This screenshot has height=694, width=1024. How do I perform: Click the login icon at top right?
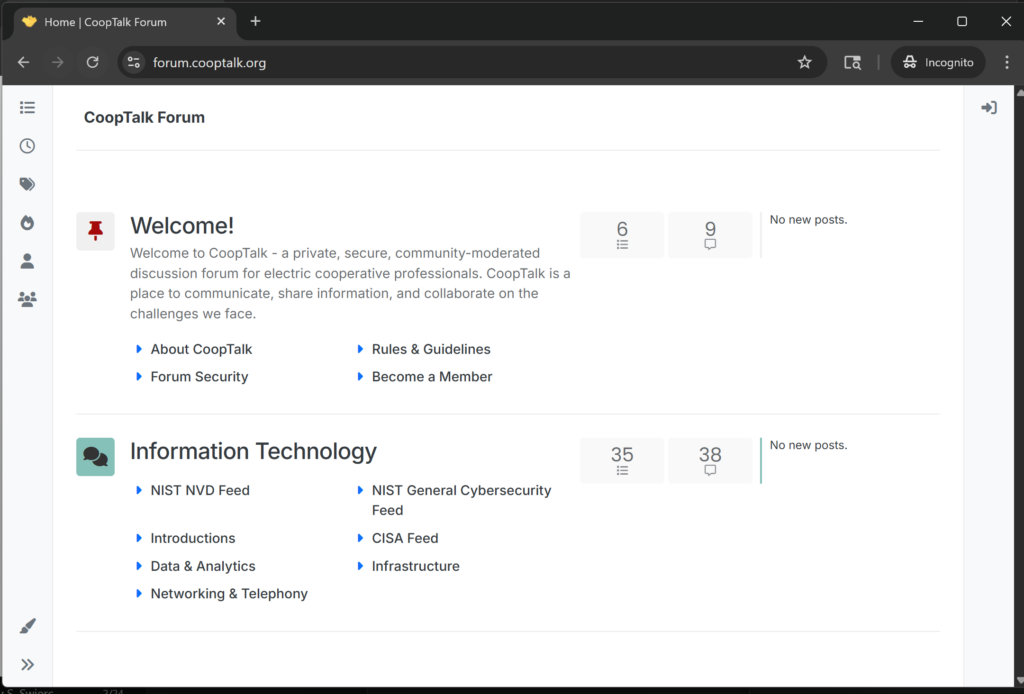pos(988,108)
